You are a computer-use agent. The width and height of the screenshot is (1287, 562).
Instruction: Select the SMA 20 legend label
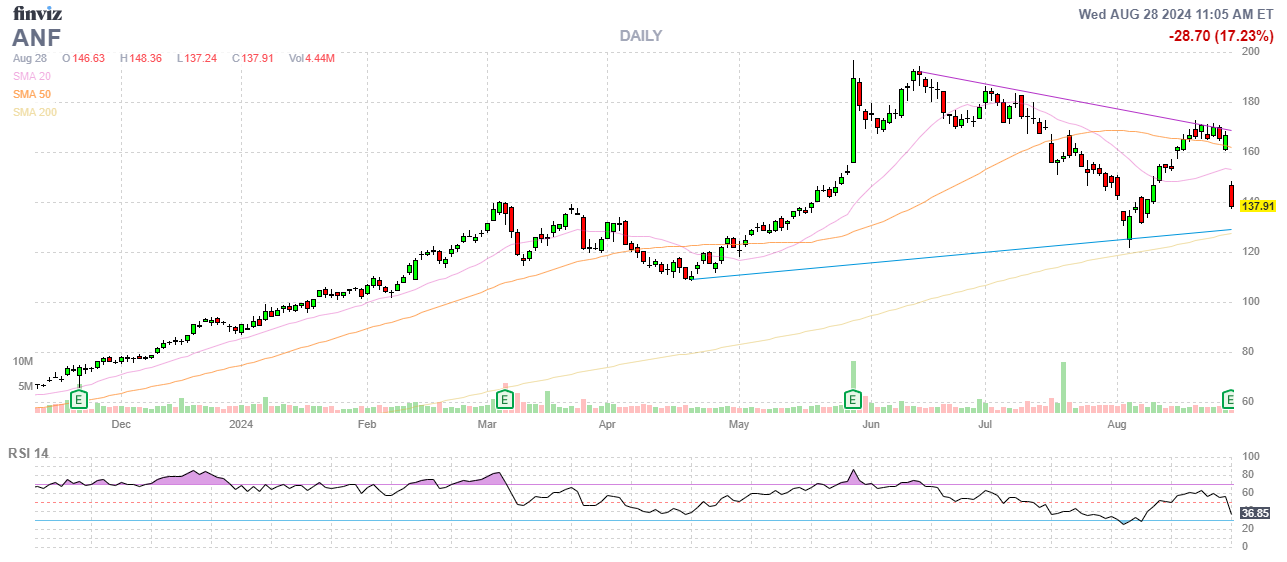32,76
